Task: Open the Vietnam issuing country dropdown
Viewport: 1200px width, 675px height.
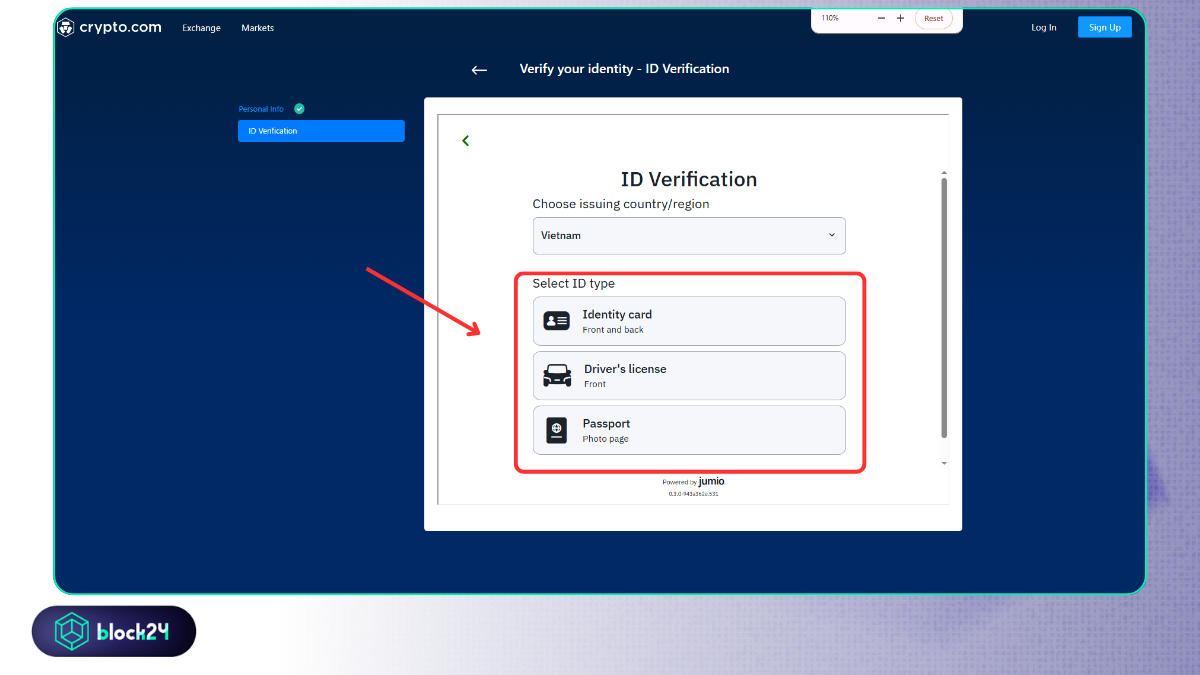Action: point(689,236)
